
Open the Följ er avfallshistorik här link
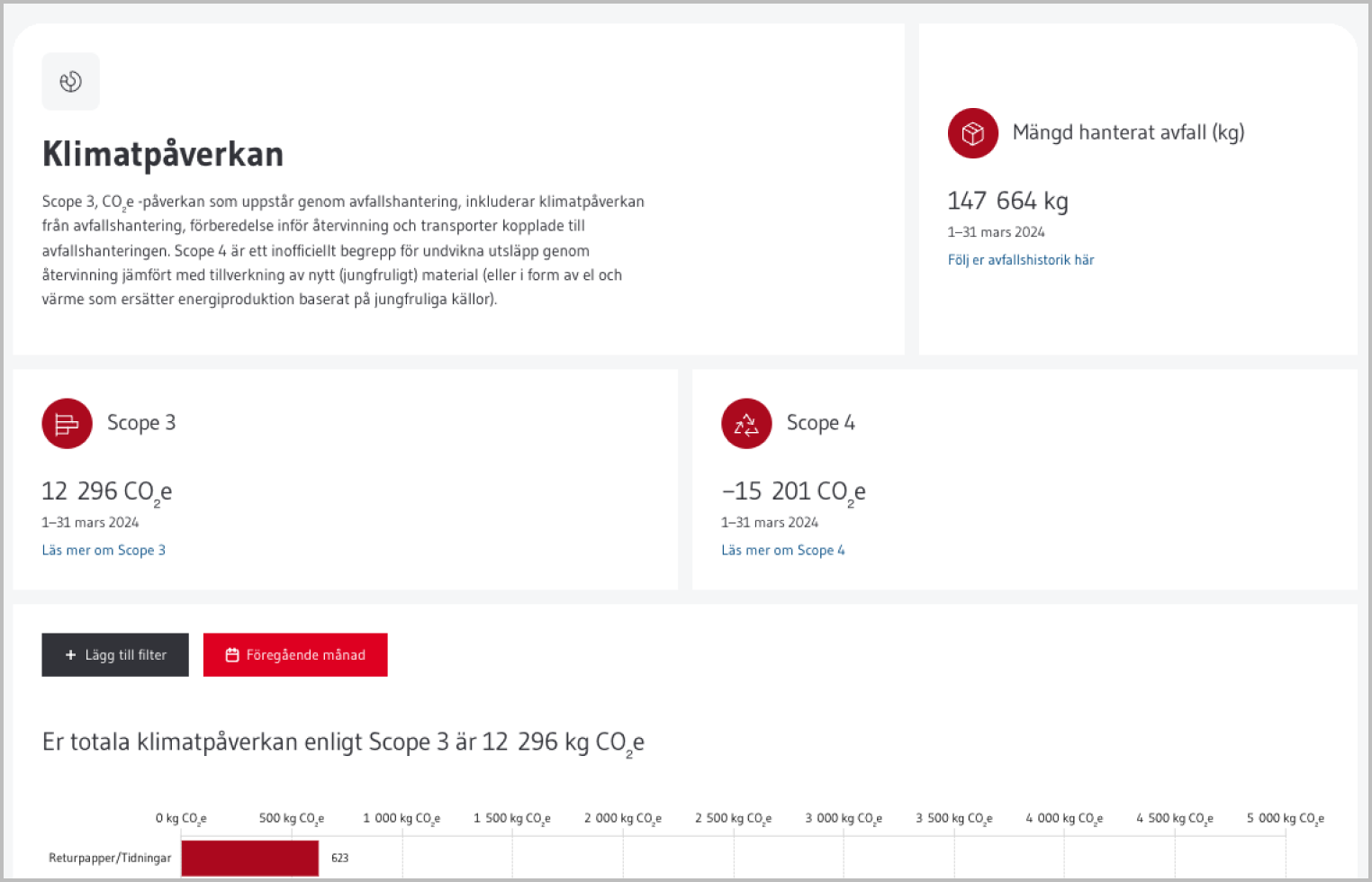tap(1020, 260)
